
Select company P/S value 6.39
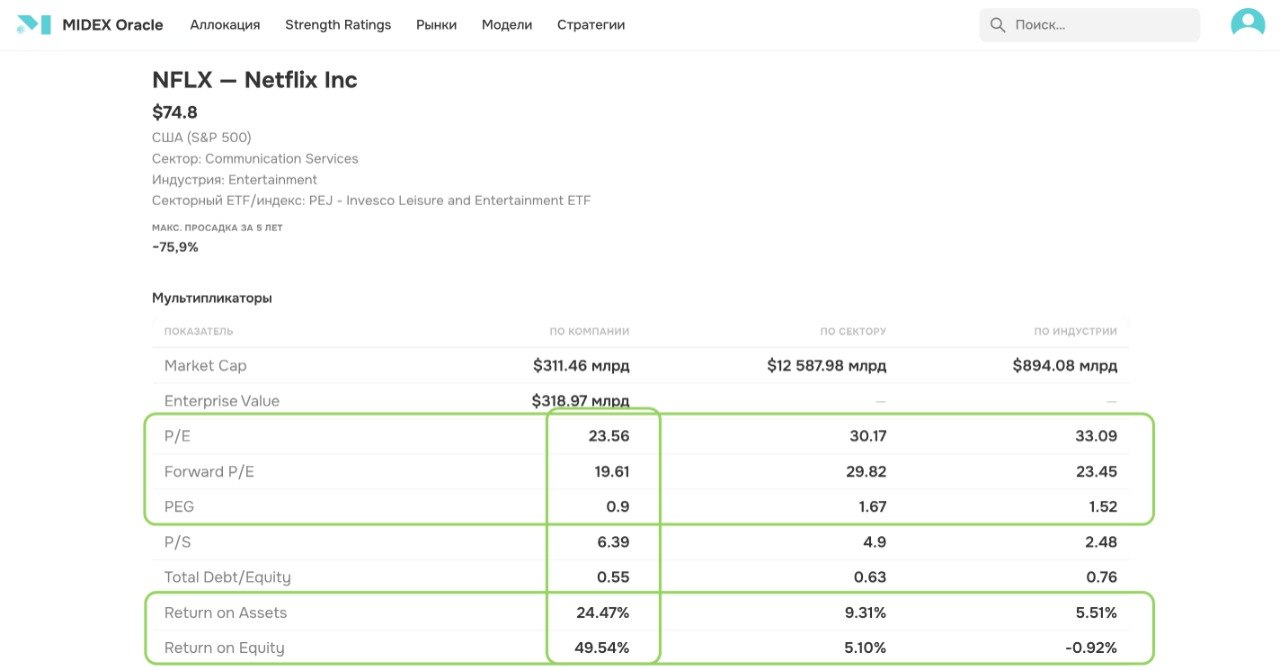613,542
